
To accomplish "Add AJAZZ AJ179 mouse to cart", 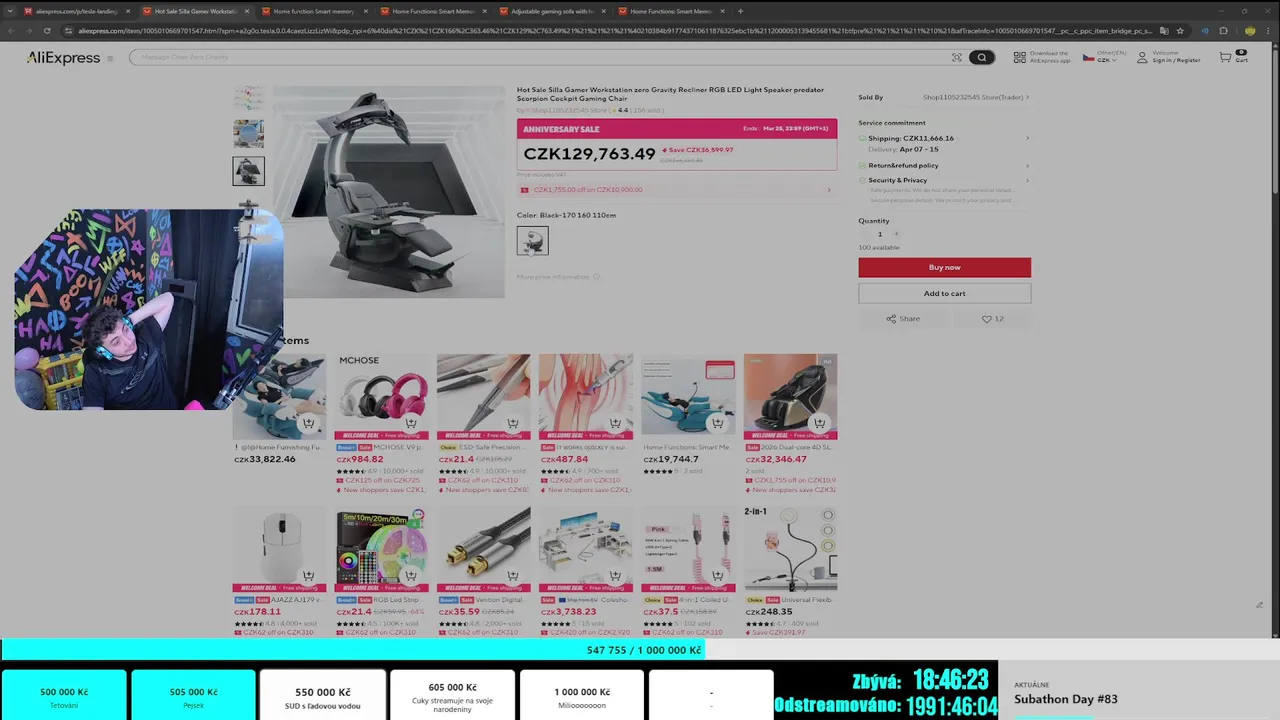I will 308,576.
